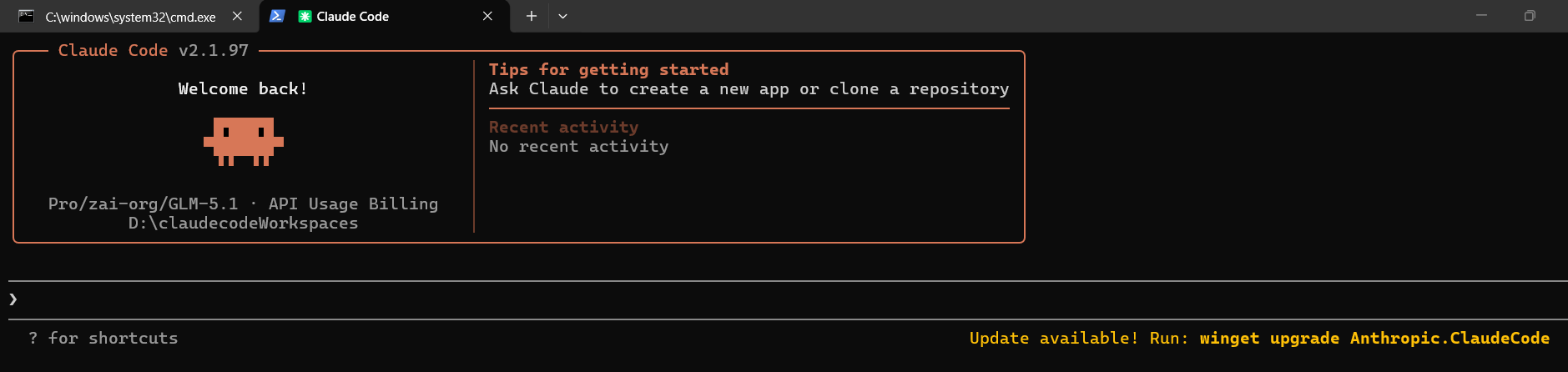
Task: Click the '? for shortcuts' hint
Action: coord(103,338)
